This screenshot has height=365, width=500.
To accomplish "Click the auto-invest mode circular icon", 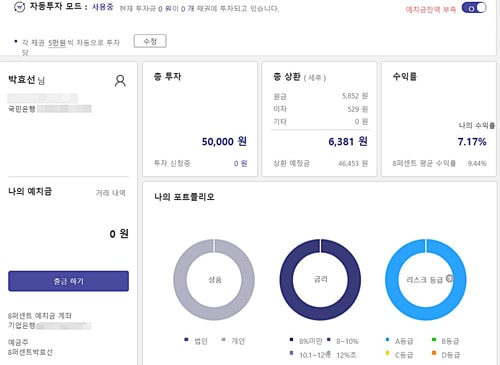I will pyautogui.click(x=19, y=7).
